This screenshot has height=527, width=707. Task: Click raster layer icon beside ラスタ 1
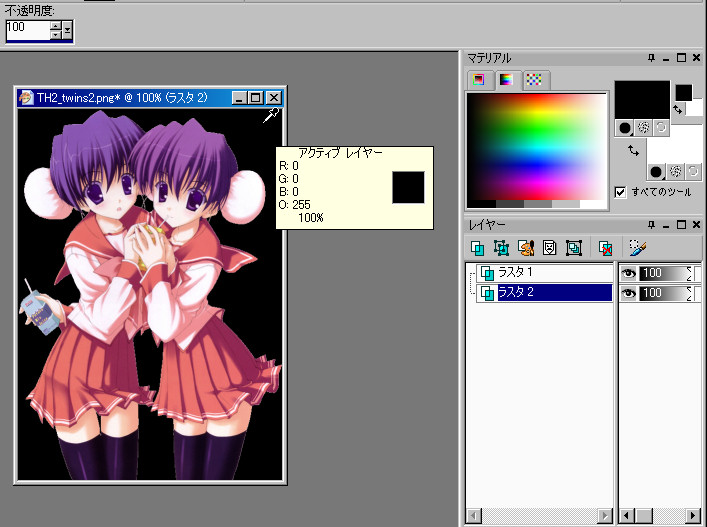487,273
